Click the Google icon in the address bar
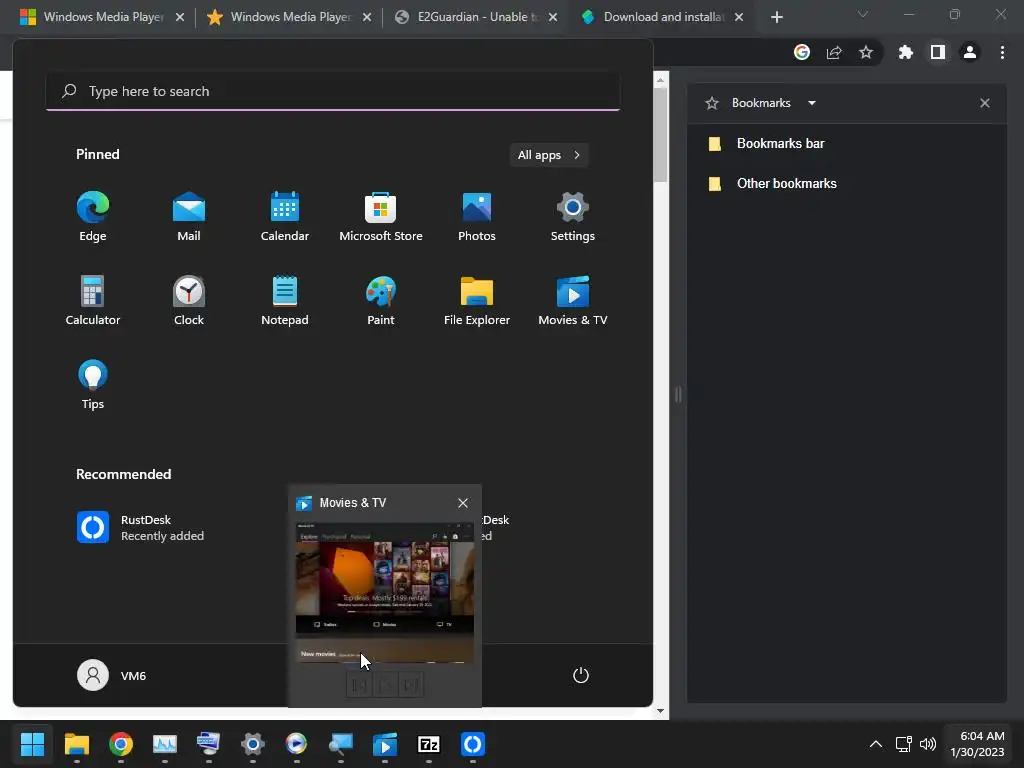Screen dimensions: 1024x768 click(802, 52)
